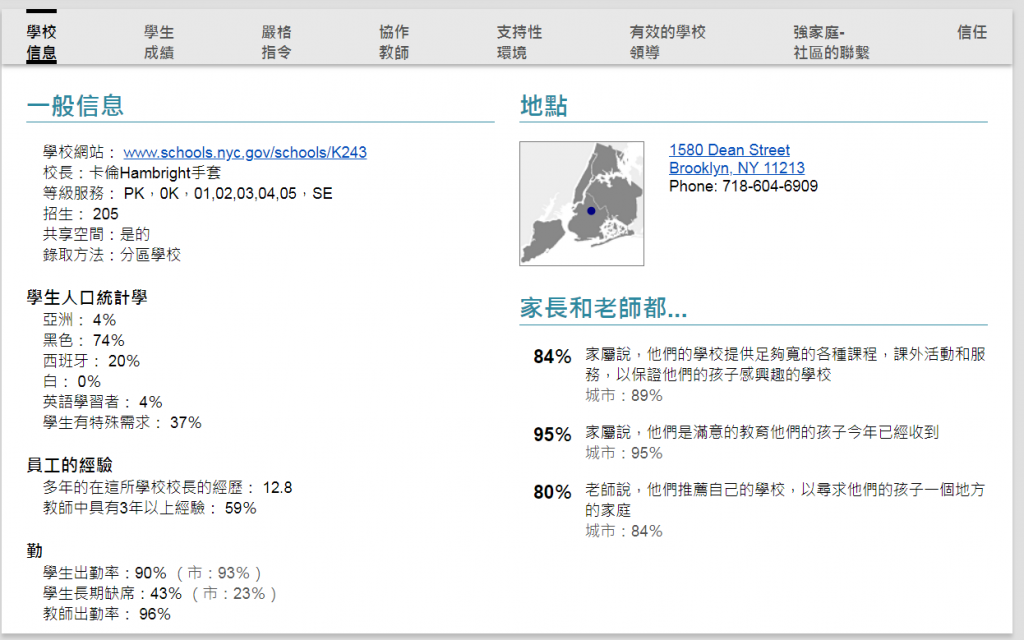Switch to the 學生成績 tab

pos(159,42)
